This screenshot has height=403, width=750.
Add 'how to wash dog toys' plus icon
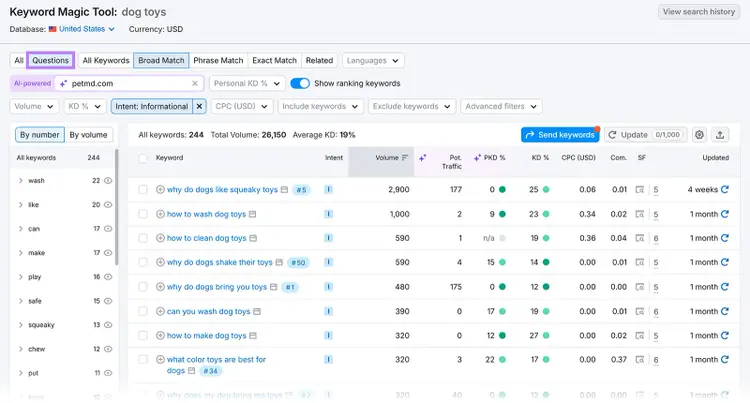point(160,214)
